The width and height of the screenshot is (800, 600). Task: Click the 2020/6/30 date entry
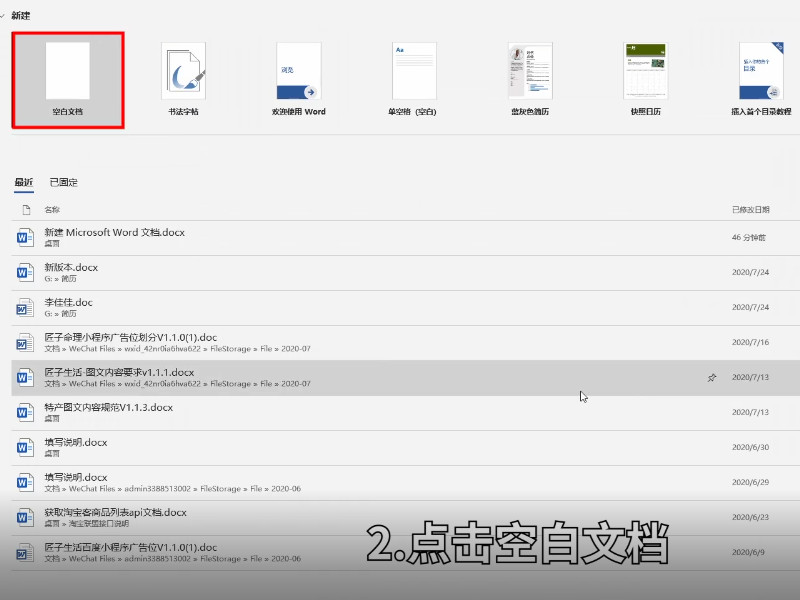pos(750,447)
